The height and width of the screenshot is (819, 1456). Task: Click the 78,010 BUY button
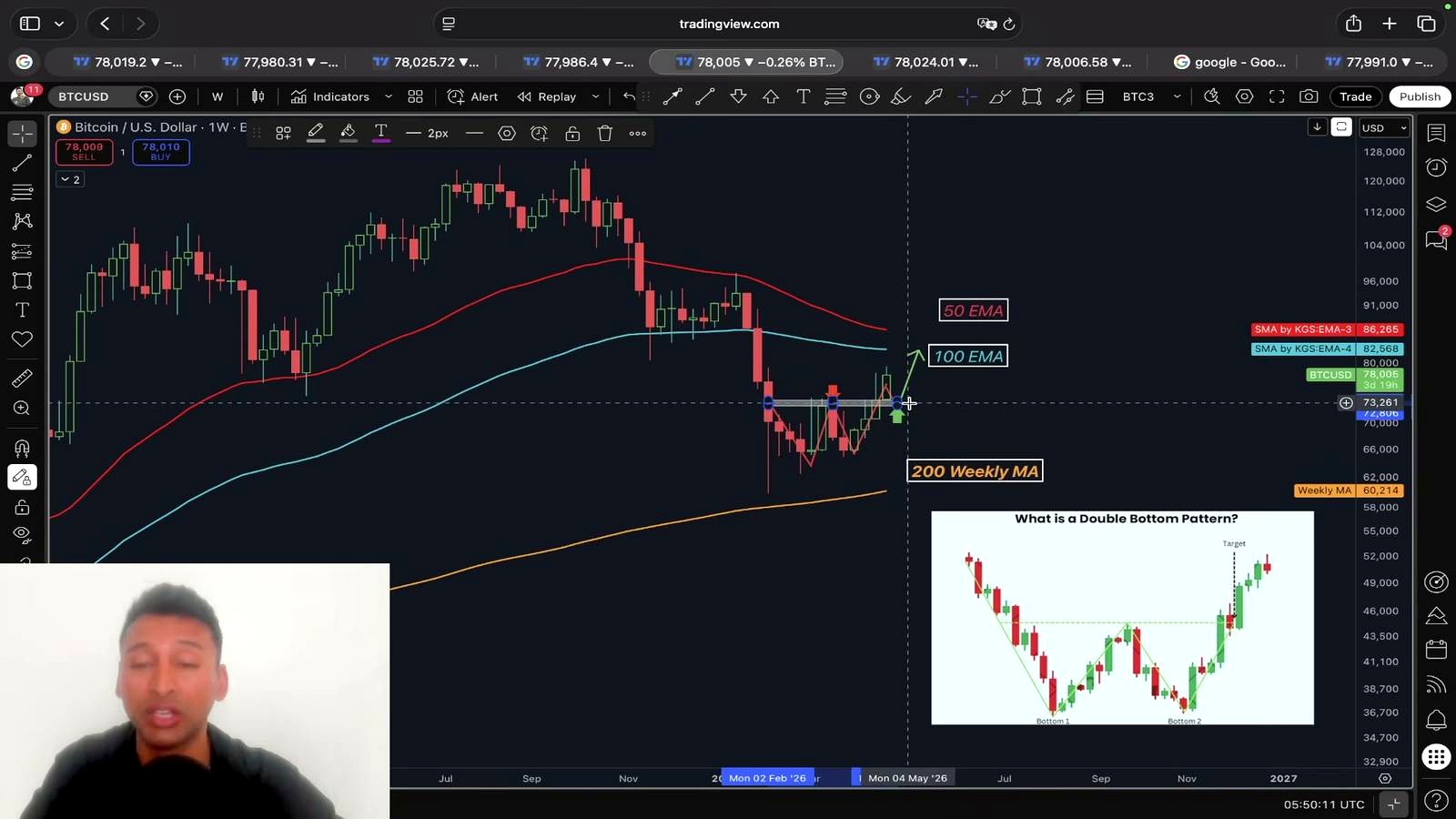point(161,152)
